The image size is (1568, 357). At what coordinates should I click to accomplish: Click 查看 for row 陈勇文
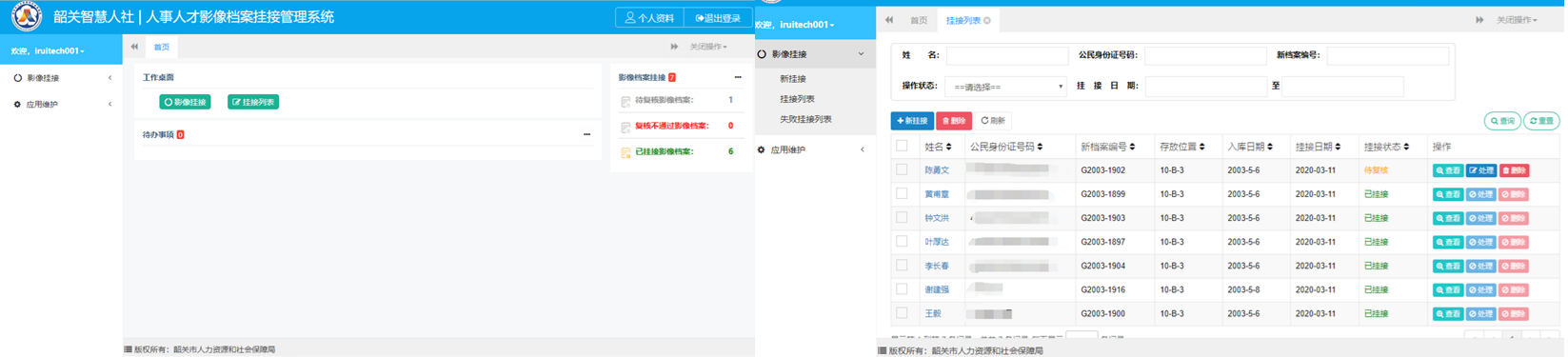point(1448,170)
